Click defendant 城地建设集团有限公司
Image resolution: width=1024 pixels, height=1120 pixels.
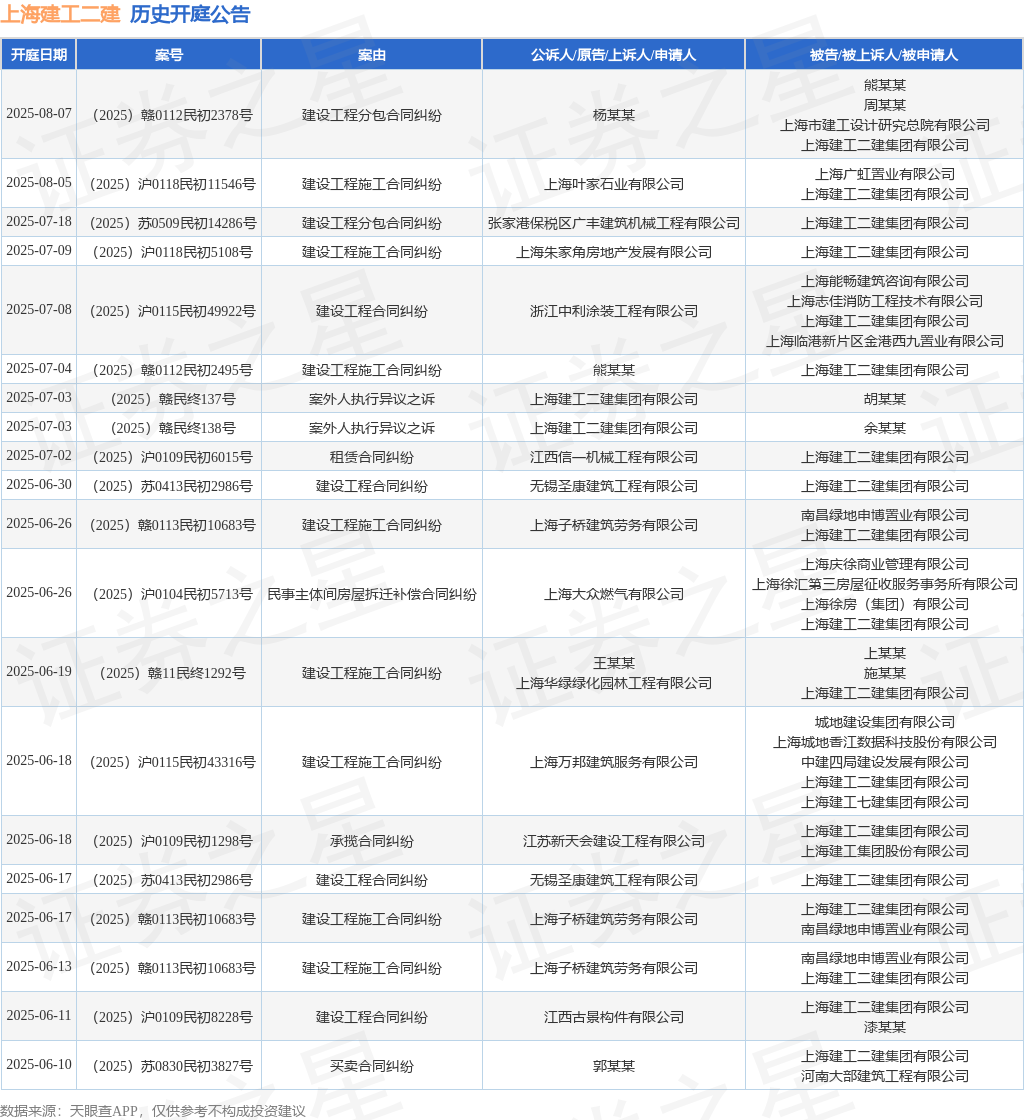tap(885, 723)
